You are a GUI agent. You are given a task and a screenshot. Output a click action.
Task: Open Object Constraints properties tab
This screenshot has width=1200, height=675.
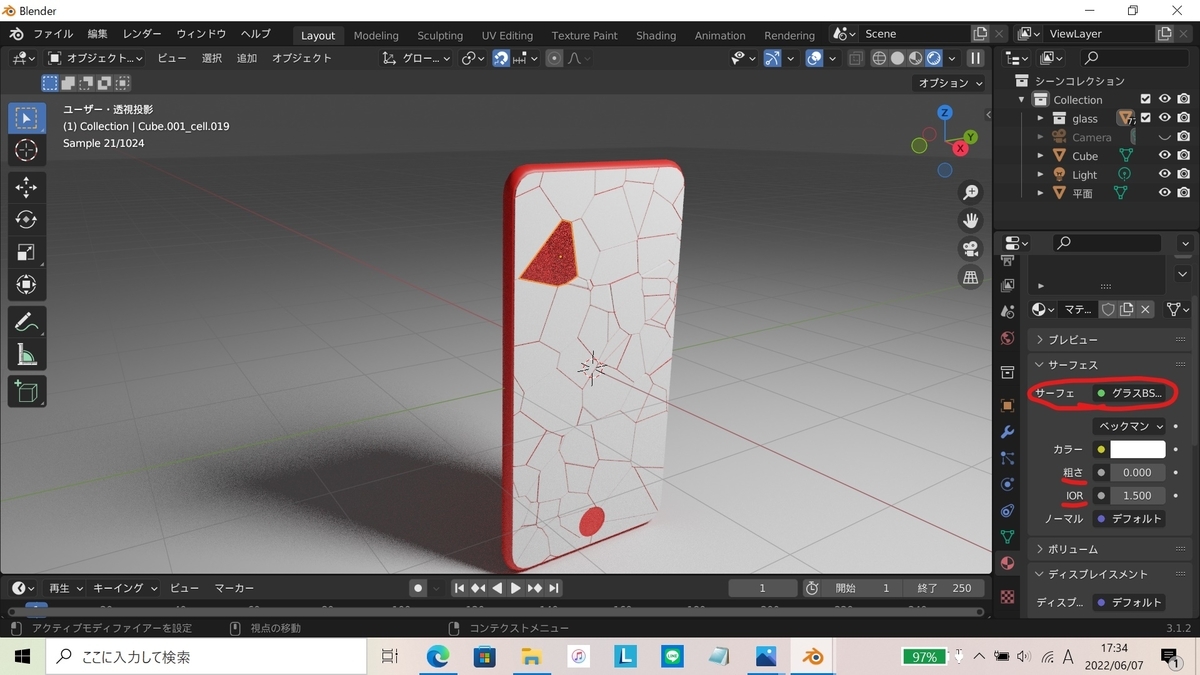(x=1007, y=510)
